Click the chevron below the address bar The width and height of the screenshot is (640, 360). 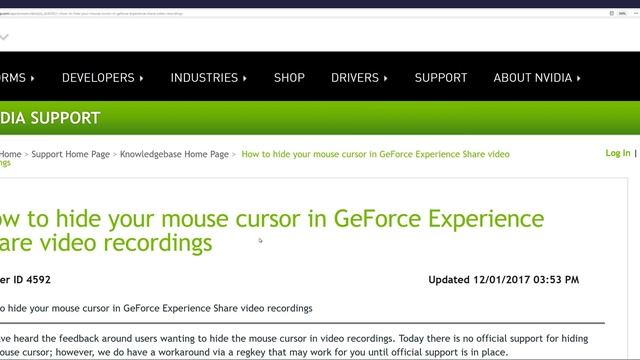[x=4, y=37]
